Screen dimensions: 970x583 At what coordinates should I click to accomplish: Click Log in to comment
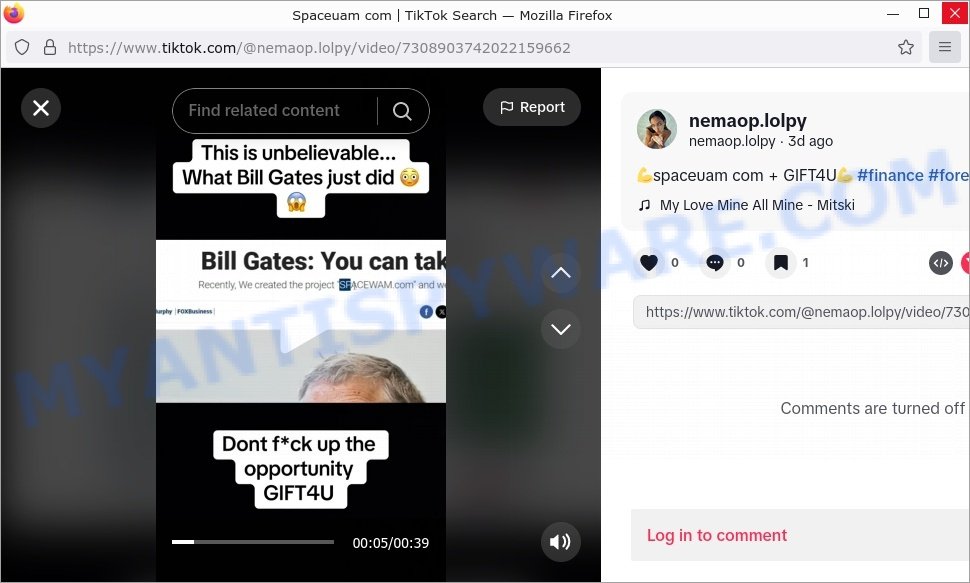tap(716, 535)
